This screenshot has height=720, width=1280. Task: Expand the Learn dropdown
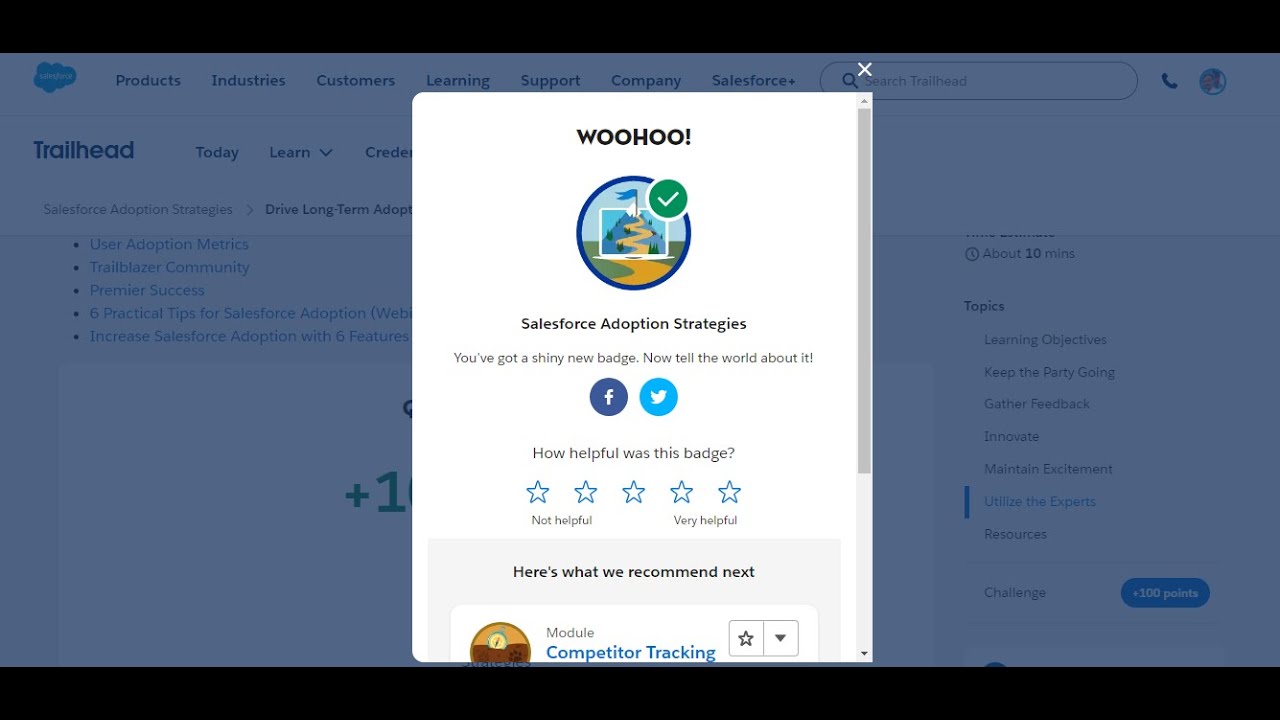tap(301, 152)
